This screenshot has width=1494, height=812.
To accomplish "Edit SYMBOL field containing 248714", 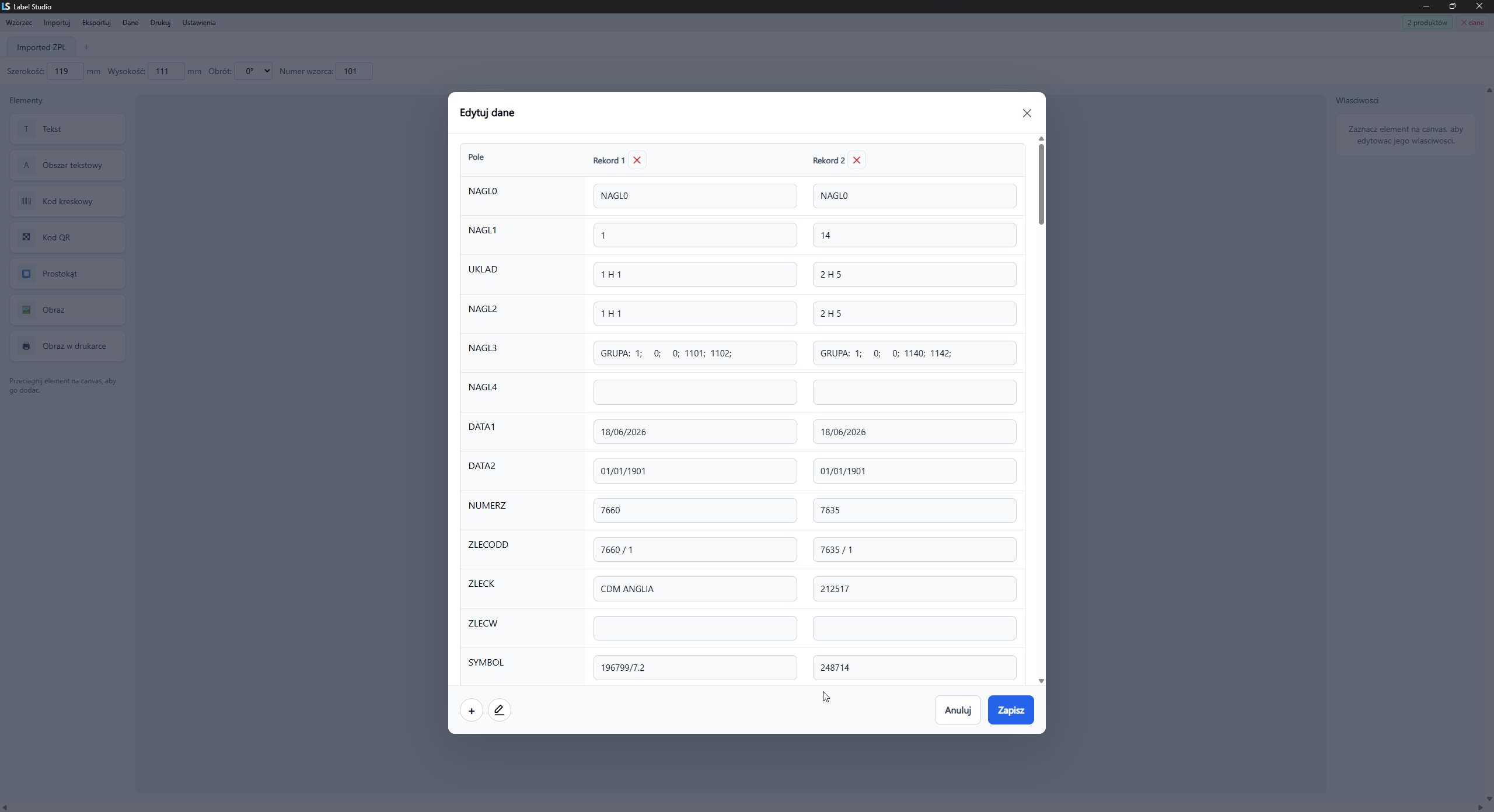I will [914, 667].
